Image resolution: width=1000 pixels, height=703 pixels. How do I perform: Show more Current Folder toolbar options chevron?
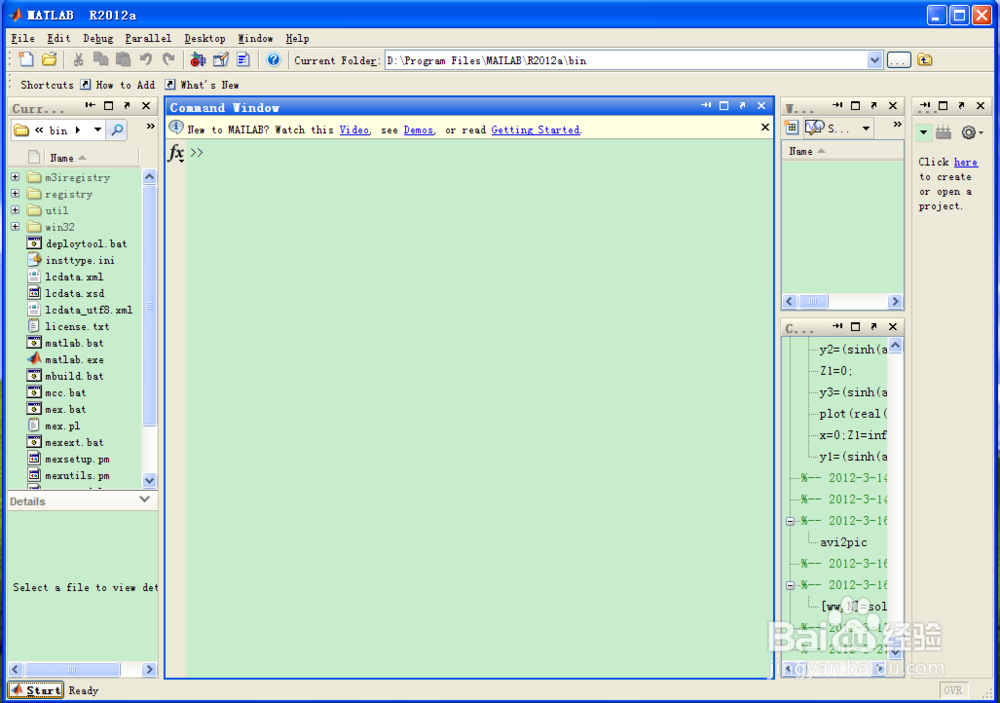pyautogui.click(x=151, y=126)
